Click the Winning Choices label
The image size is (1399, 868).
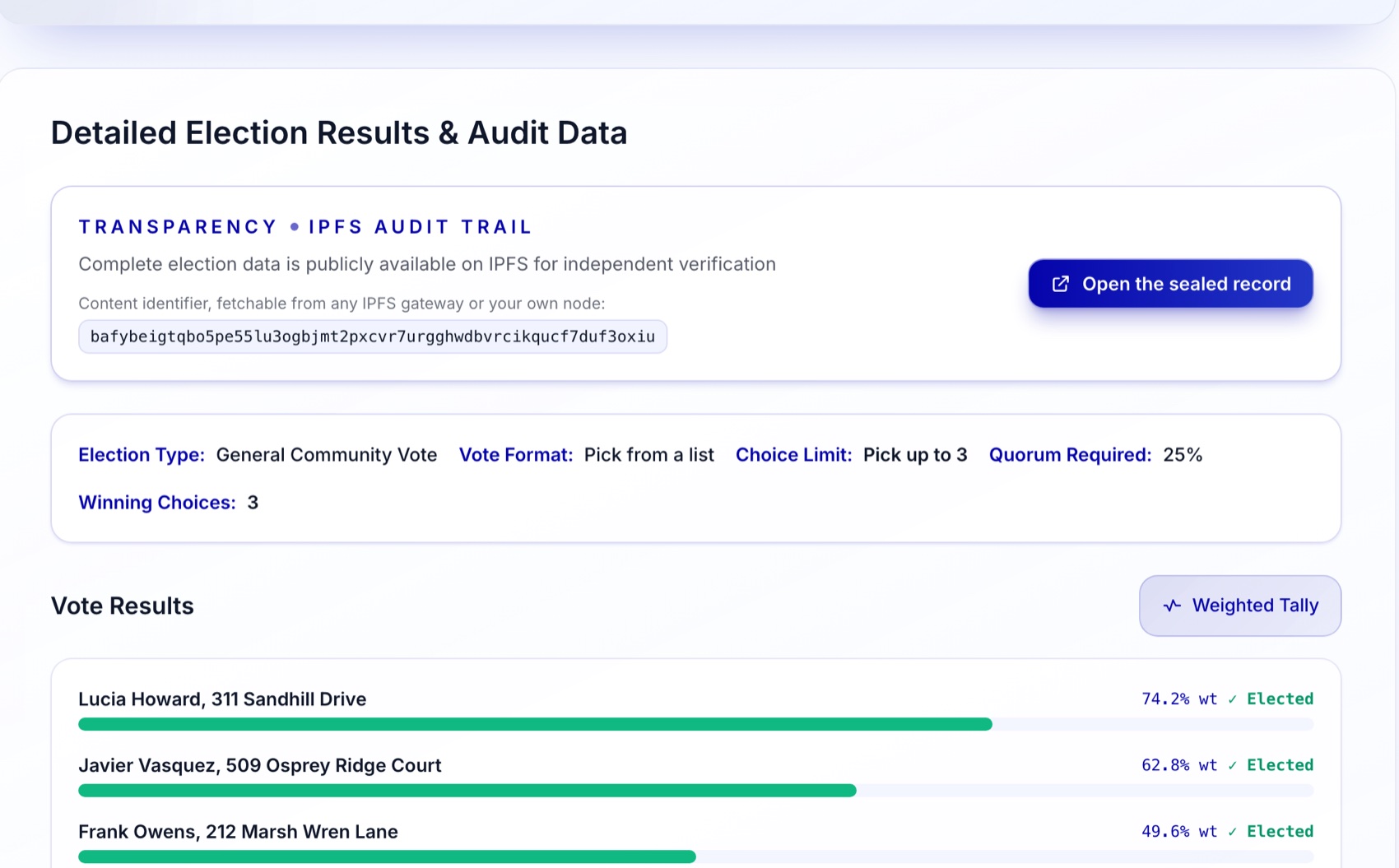click(x=157, y=503)
